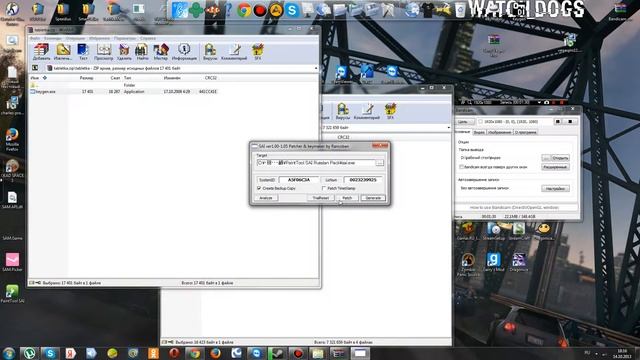Image resolution: width=640 pixels, height=360 pixels.
Task: Toggle the Patch TimeStamp checkbox
Action: pos(324,188)
